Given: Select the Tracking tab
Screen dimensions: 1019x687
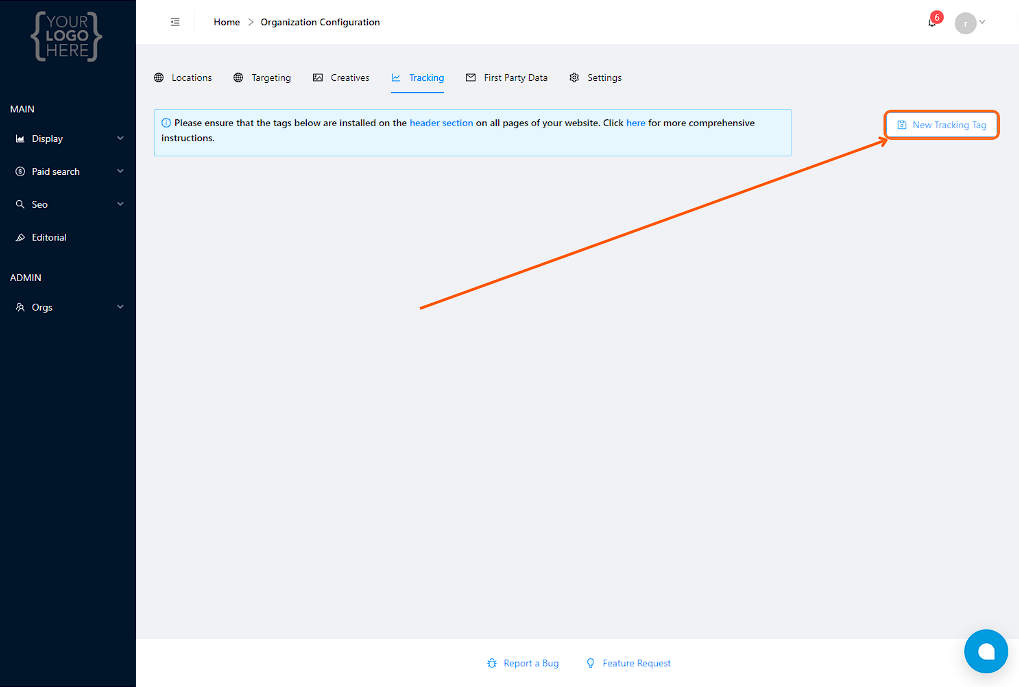Looking at the screenshot, I should pyautogui.click(x=417, y=77).
